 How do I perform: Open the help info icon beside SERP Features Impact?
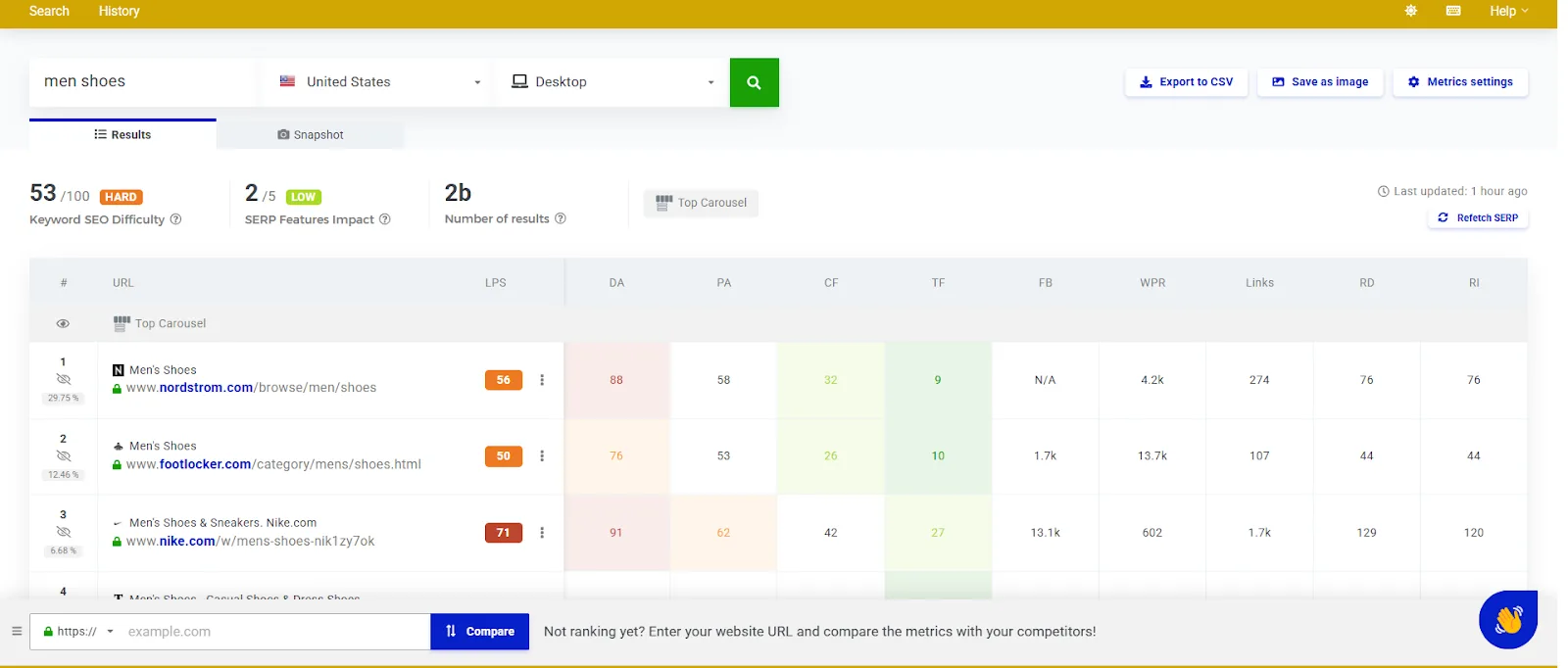pyautogui.click(x=385, y=219)
